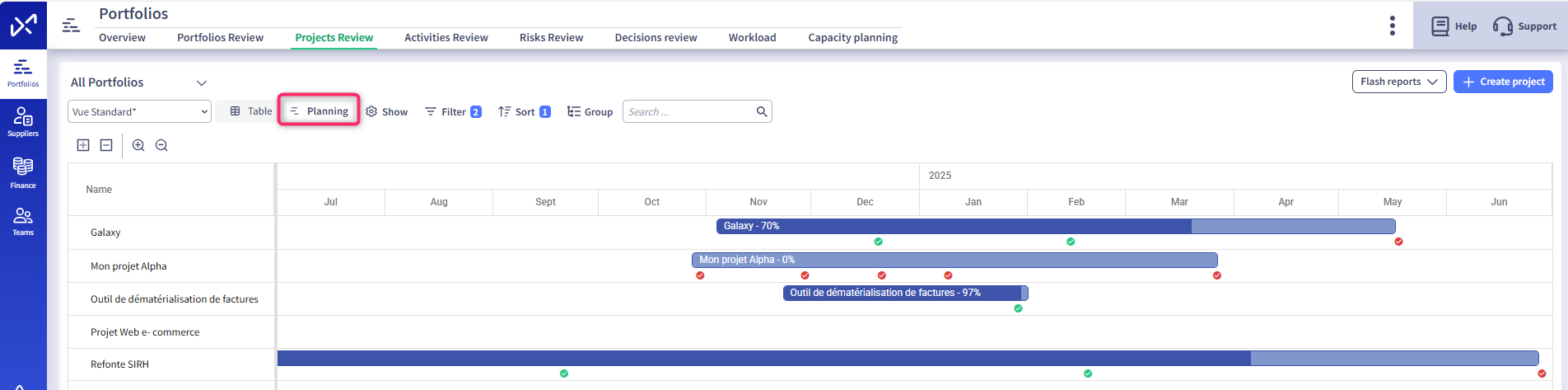This screenshot has width=1568, height=390.
Task: Expand the Flash reports dropdown
Action: pyautogui.click(x=1398, y=82)
